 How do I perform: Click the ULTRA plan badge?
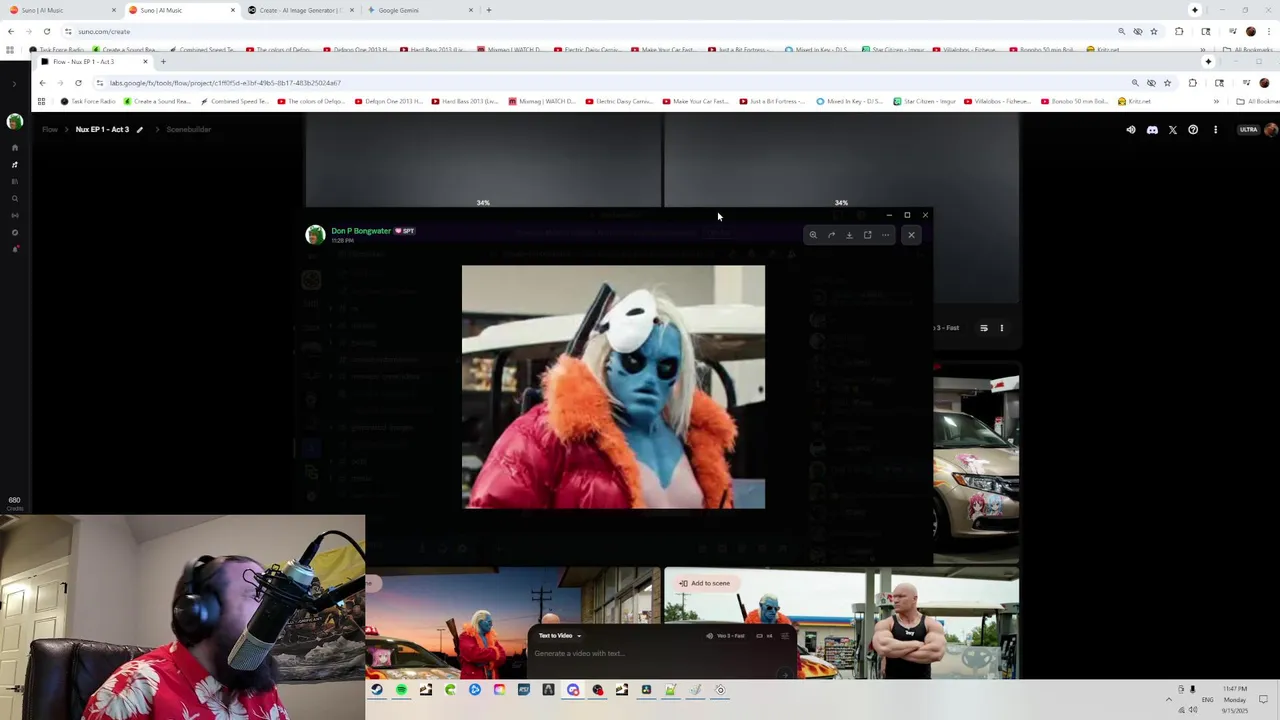click(1248, 129)
